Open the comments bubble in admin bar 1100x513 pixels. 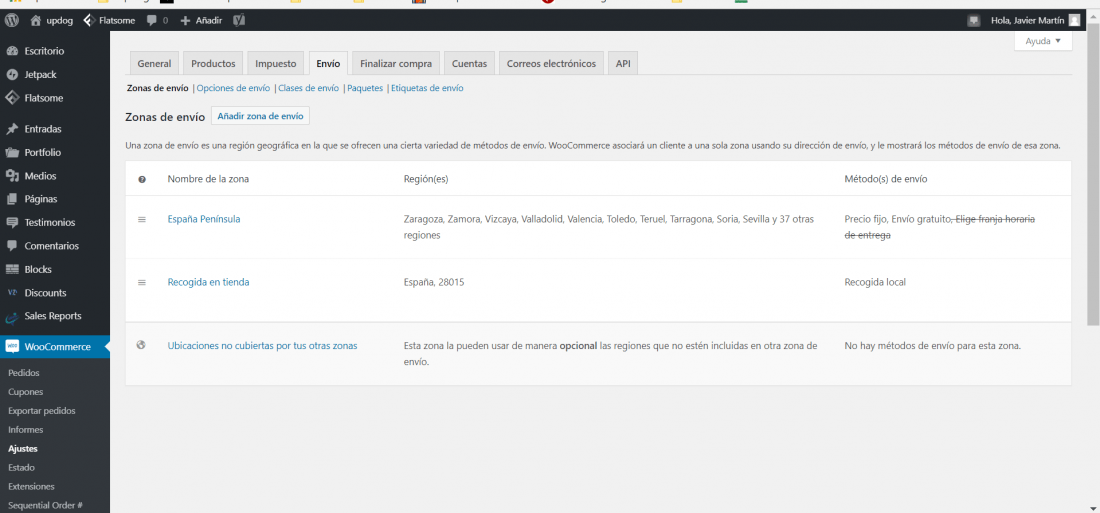[x=157, y=20]
